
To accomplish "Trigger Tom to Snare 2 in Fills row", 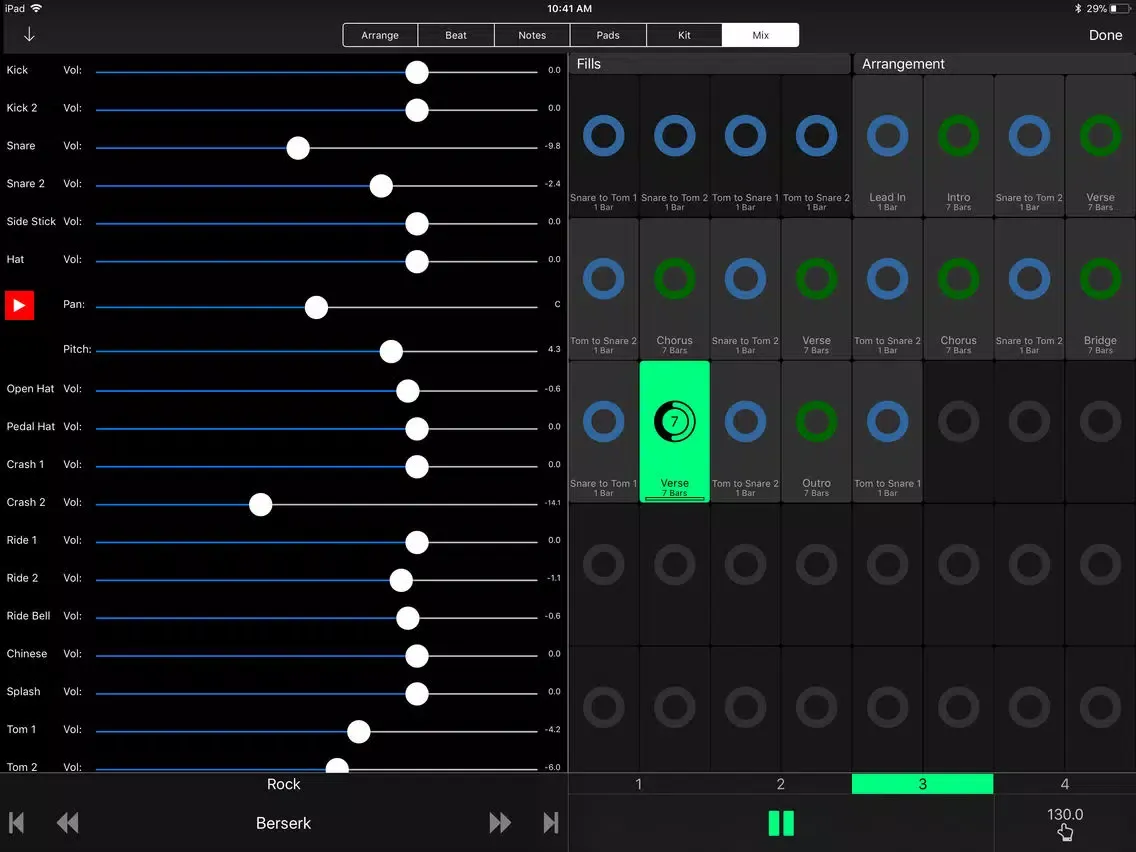I will 816,146.
